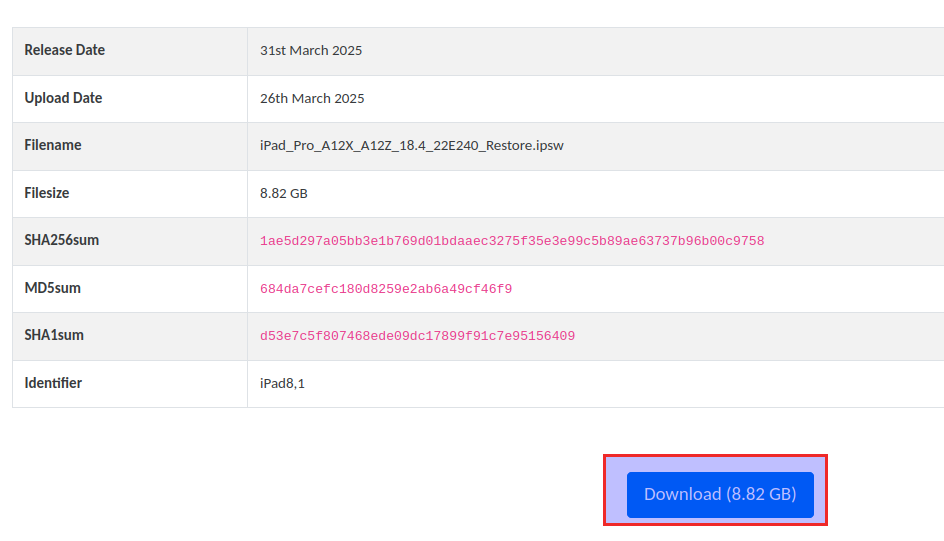Click the 8.82 GB filesize table value

(x=284, y=193)
